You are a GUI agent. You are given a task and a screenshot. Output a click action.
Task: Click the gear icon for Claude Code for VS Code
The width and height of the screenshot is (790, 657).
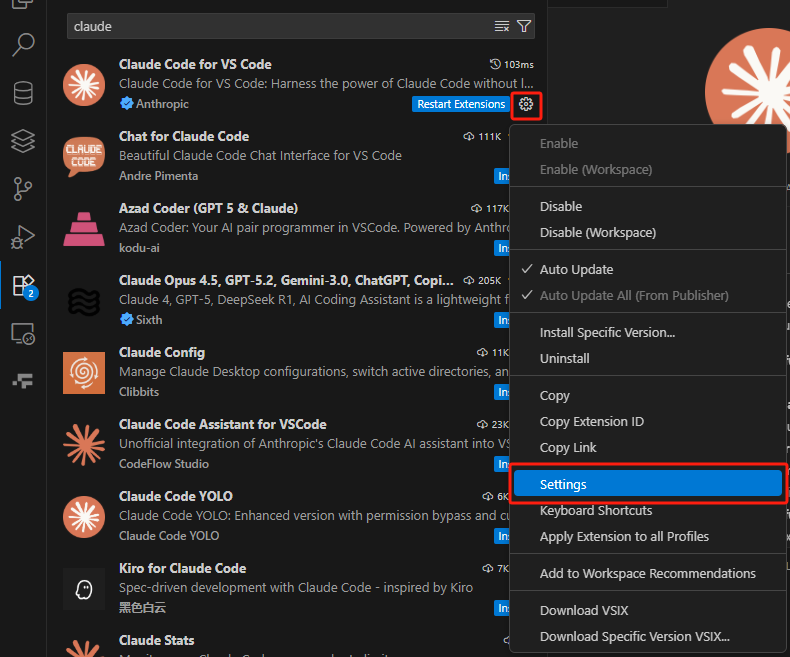pyautogui.click(x=526, y=104)
